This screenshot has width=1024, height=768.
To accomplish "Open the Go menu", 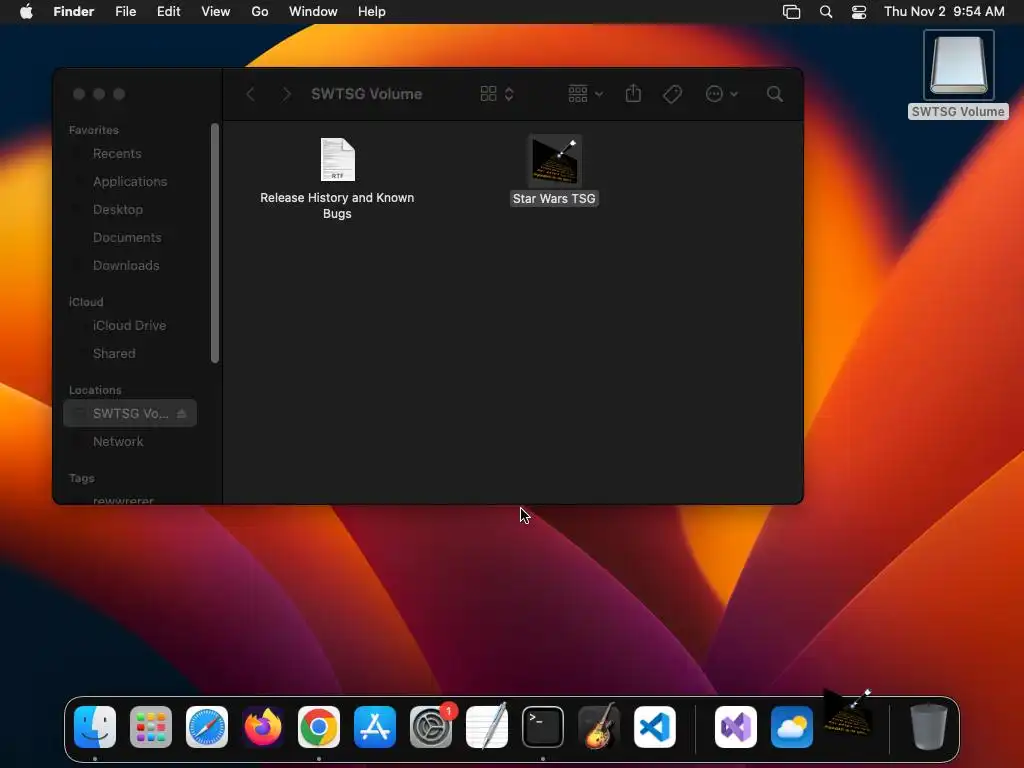I will pos(260,12).
